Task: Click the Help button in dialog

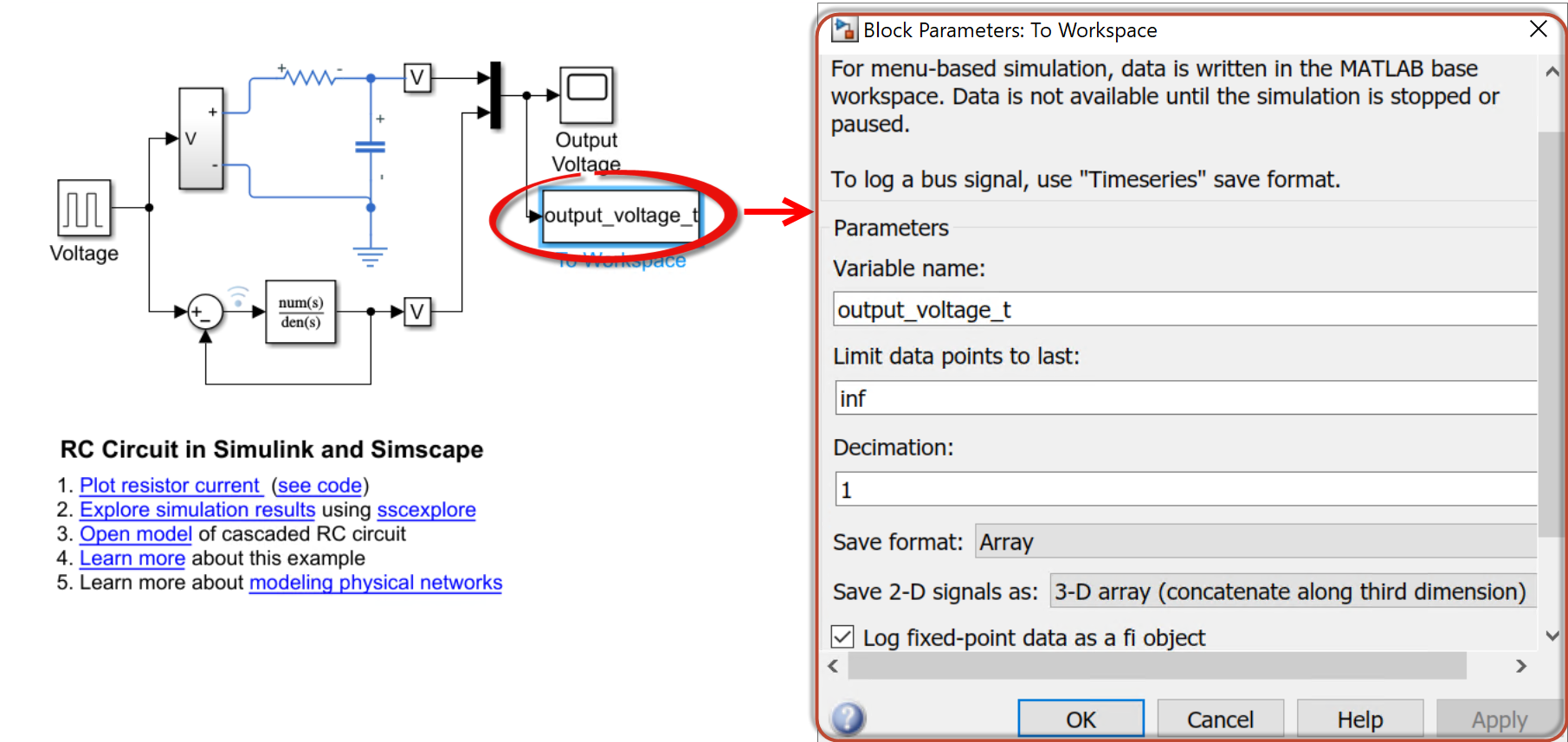Action: pyautogui.click(x=1359, y=719)
